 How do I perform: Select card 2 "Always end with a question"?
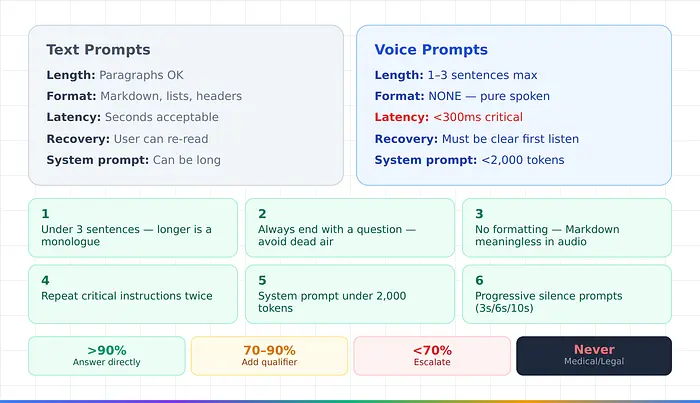point(350,228)
